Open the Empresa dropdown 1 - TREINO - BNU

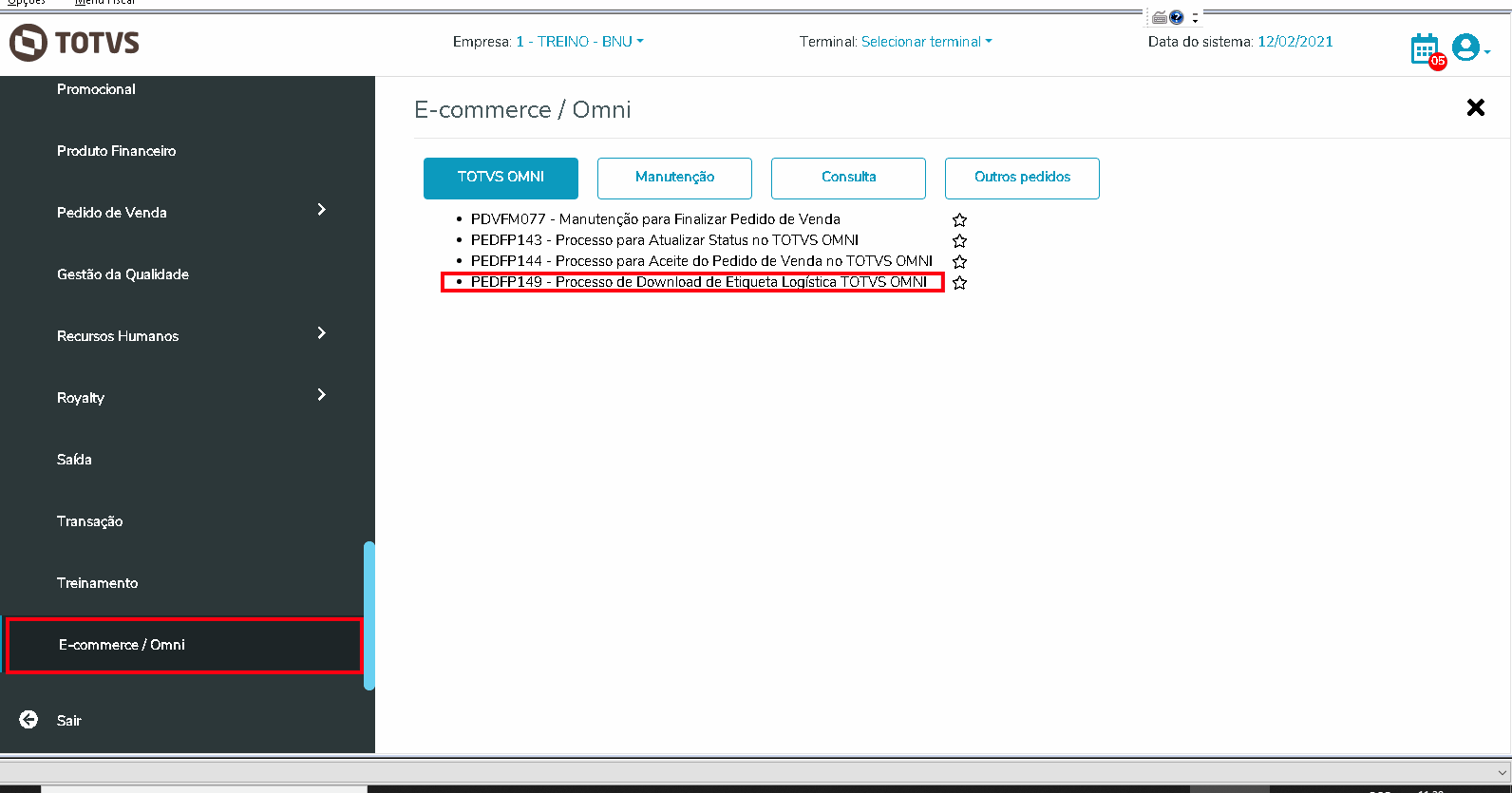(579, 42)
